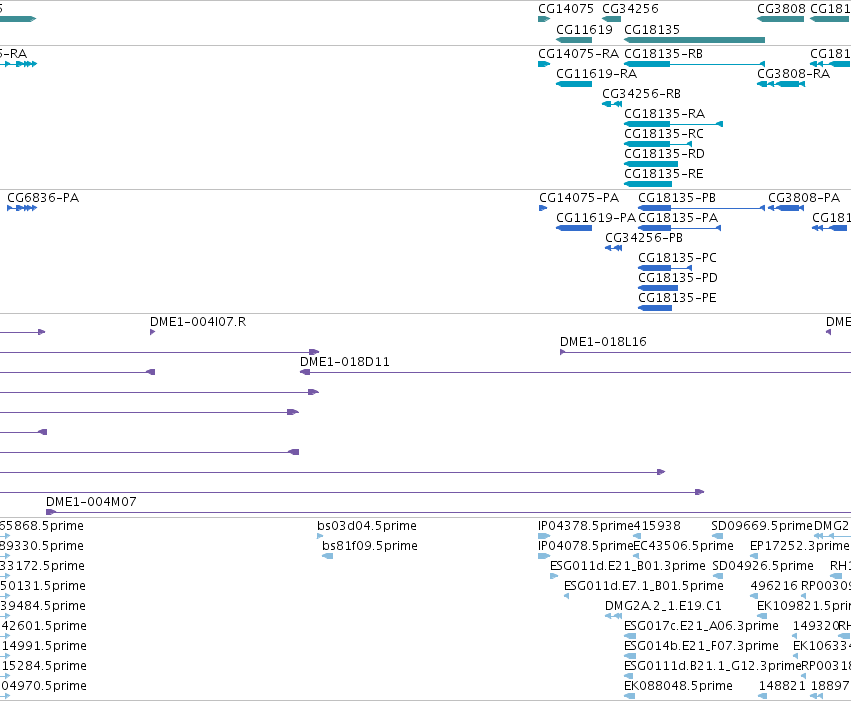Select the CG18135-RD transcript label
Viewport: 851px width, 701px height.
click(664, 154)
